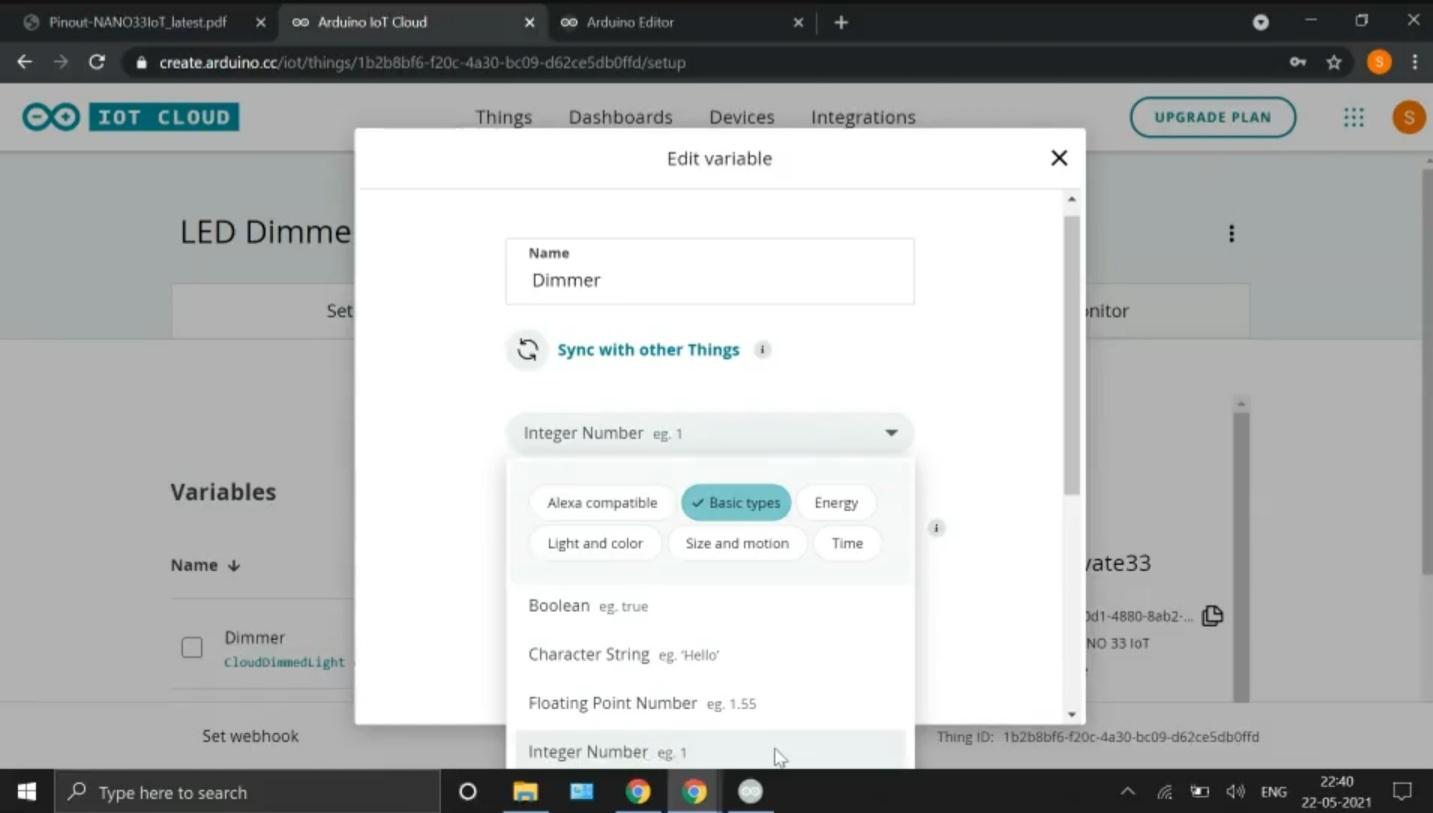Click the Set webhook link
Viewport: 1433px width, 813px height.
tap(250, 736)
